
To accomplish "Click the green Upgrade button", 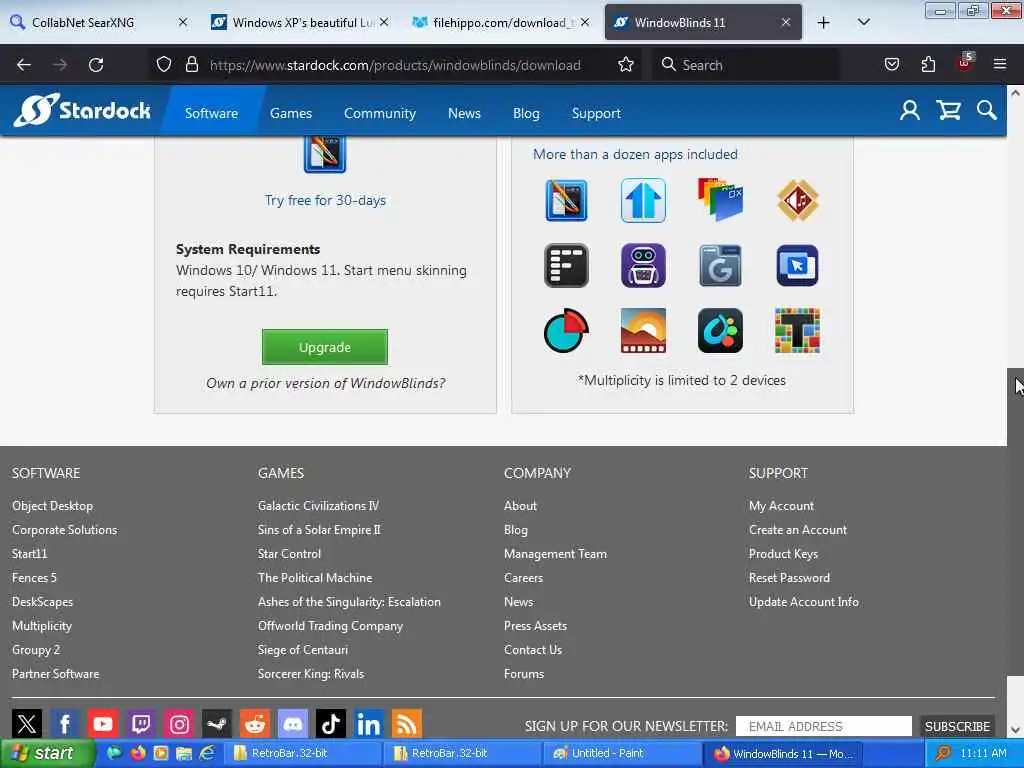I will (x=325, y=347).
